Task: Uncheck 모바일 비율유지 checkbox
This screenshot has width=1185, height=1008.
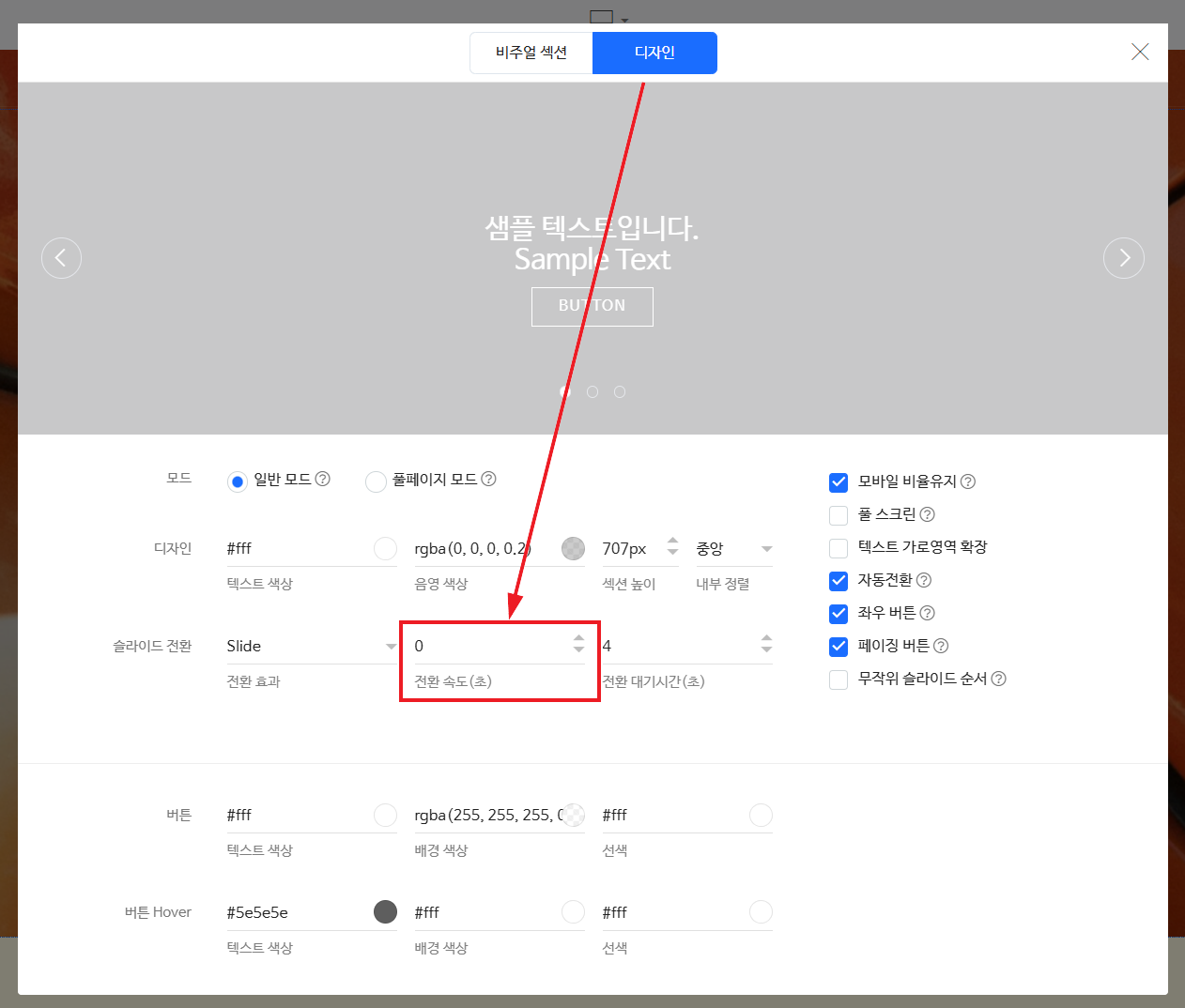Action: point(839,482)
